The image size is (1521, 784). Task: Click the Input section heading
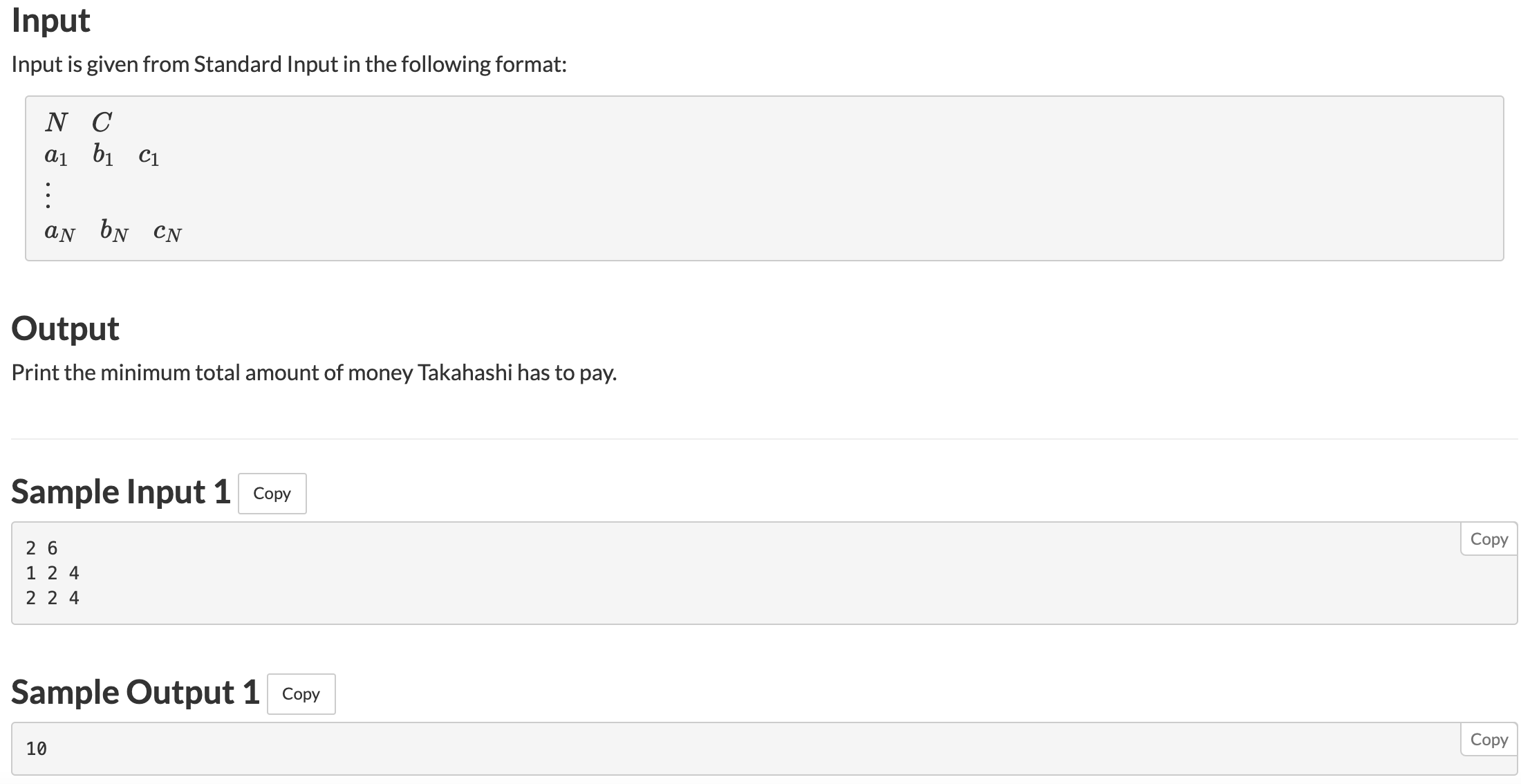coord(50,20)
